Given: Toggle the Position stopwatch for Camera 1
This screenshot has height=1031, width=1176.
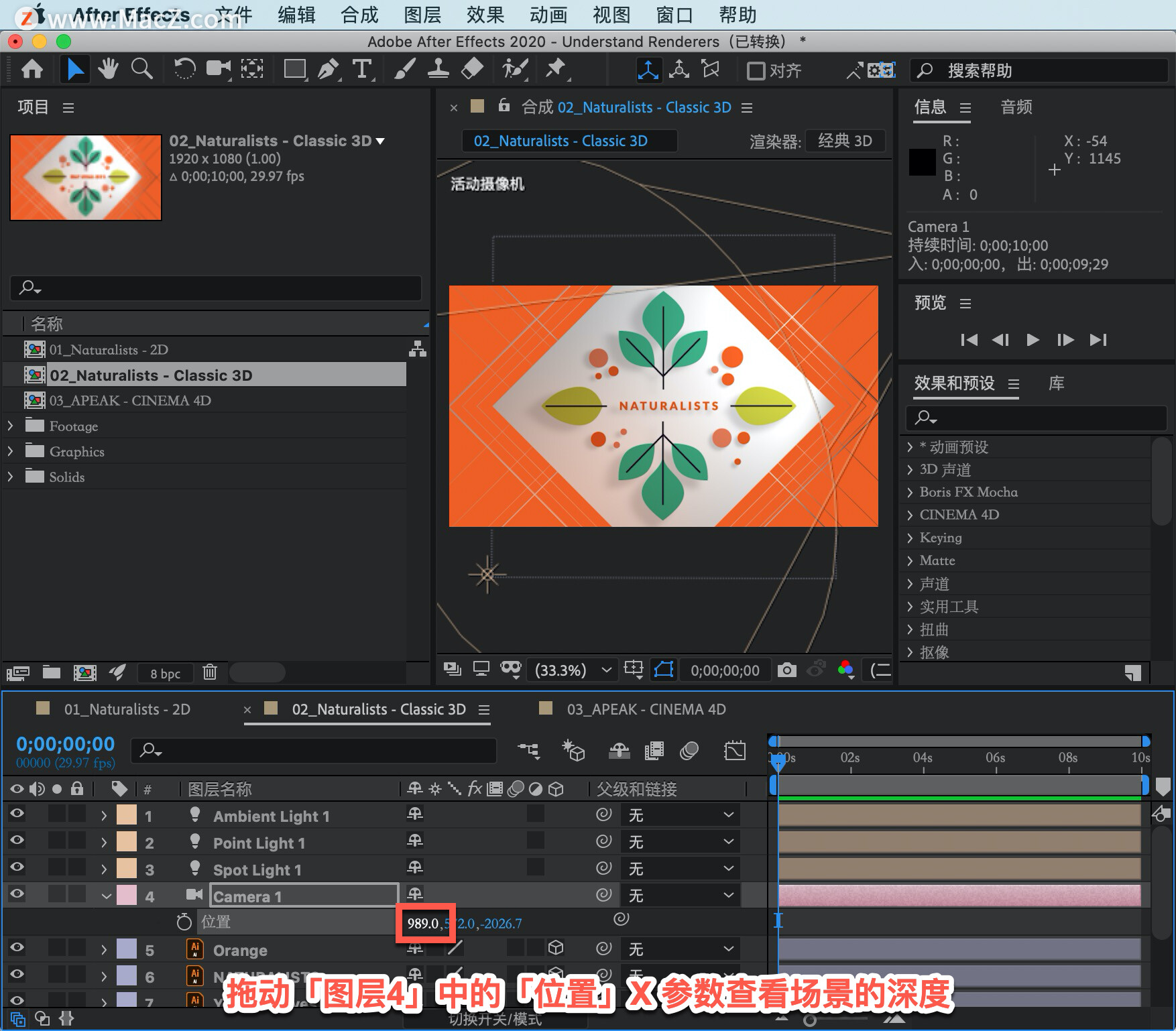Looking at the screenshot, I should 184,922.
